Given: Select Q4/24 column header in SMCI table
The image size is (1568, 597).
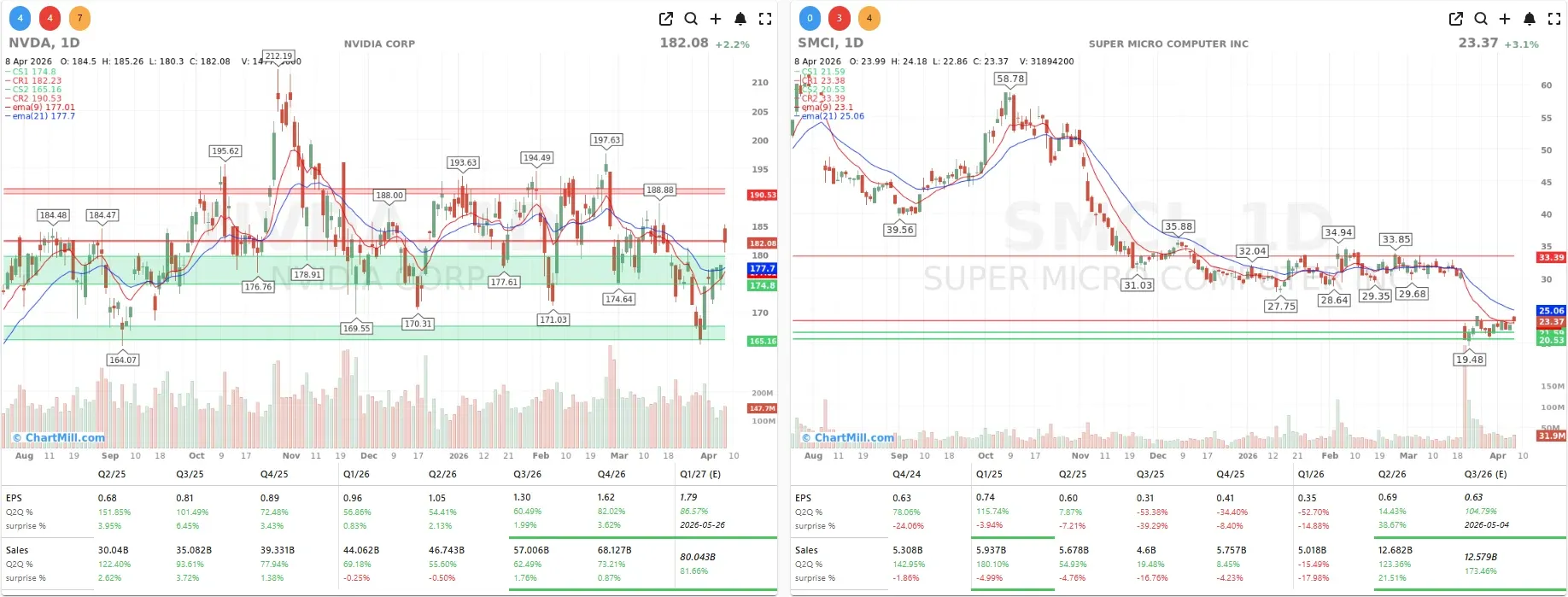Looking at the screenshot, I should coord(907,474).
